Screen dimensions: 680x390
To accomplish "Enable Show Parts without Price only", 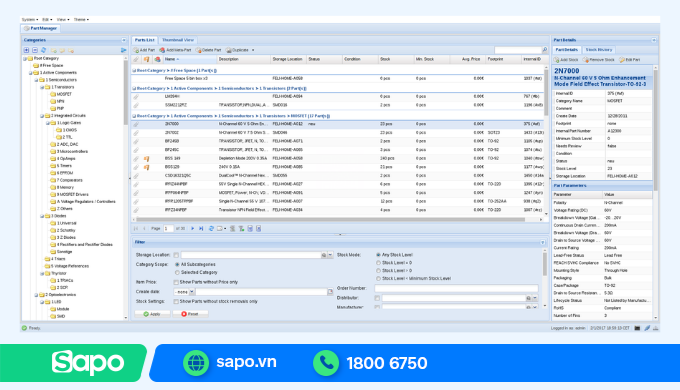I will (176, 282).
